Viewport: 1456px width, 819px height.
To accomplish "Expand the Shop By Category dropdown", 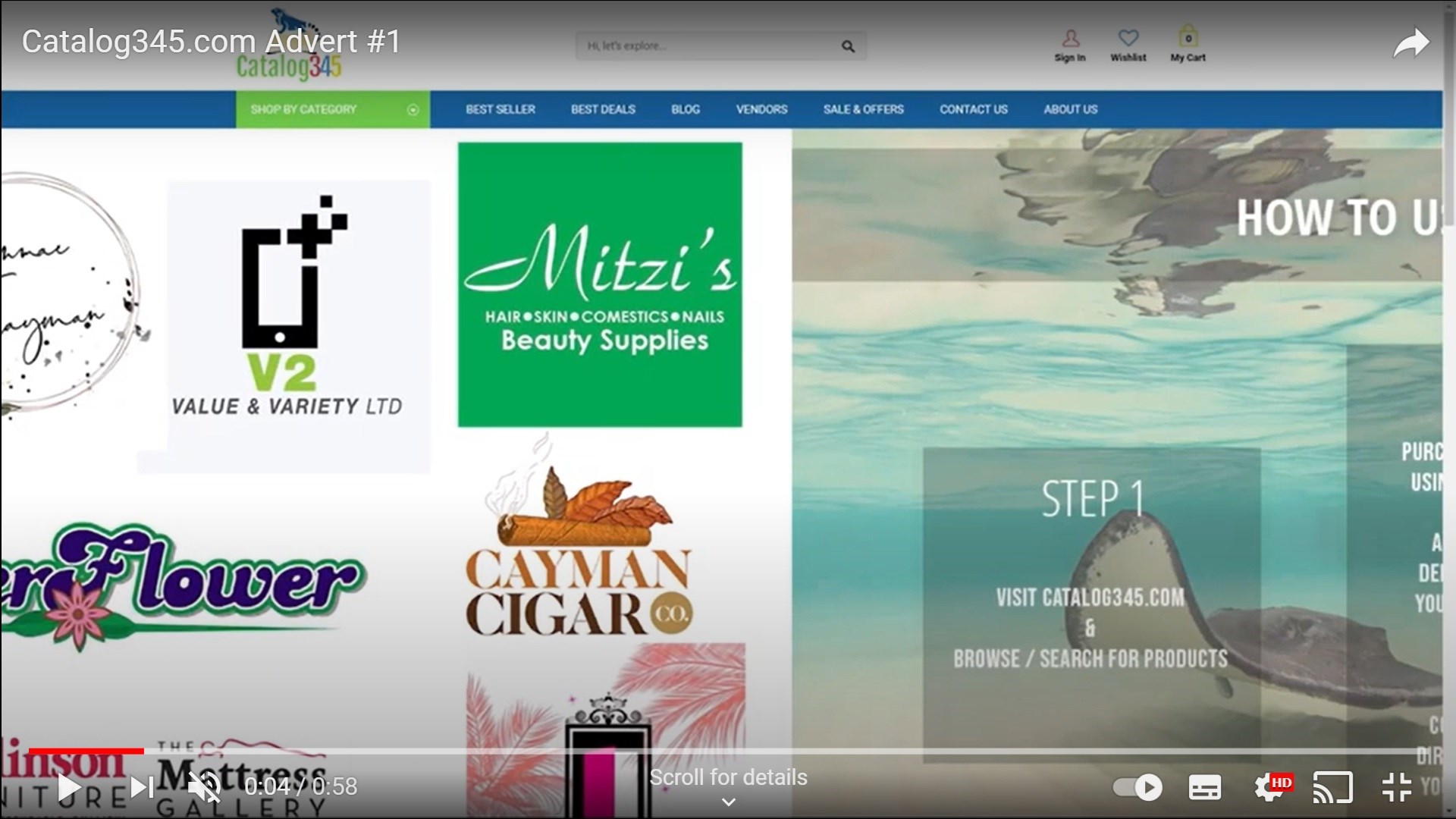I will coord(333,109).
